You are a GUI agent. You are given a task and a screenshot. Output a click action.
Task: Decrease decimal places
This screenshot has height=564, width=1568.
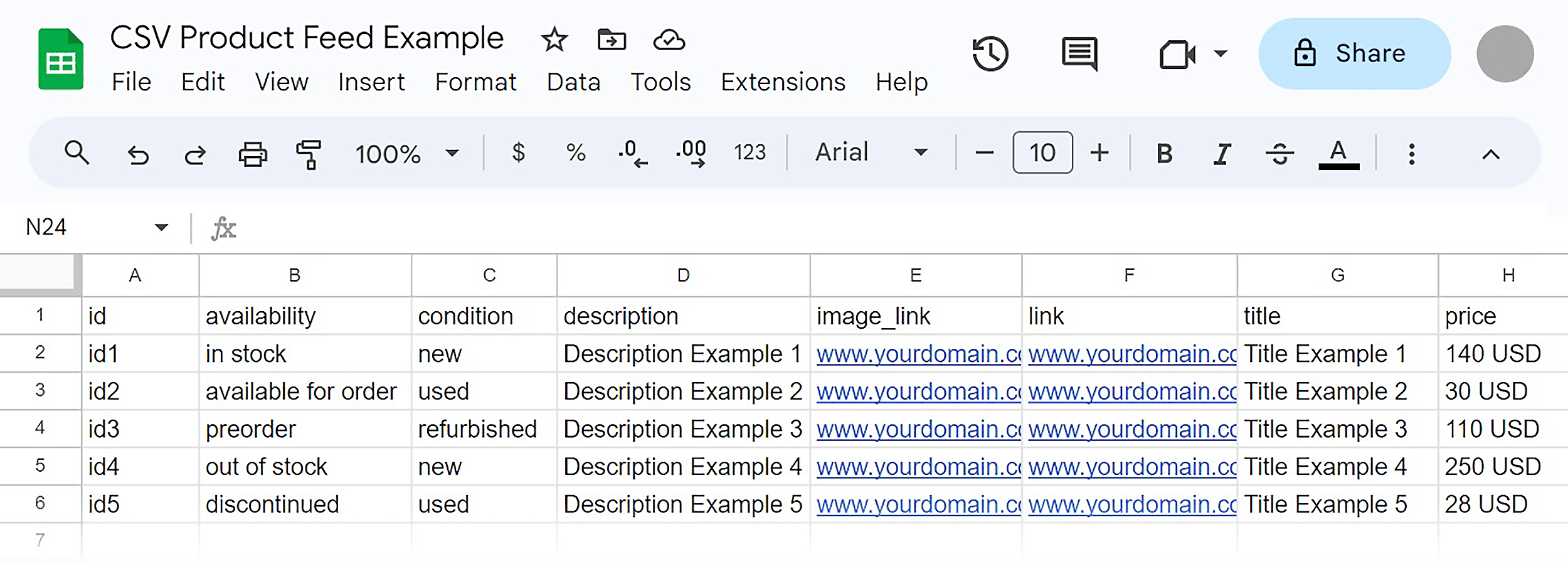point(632,152)
